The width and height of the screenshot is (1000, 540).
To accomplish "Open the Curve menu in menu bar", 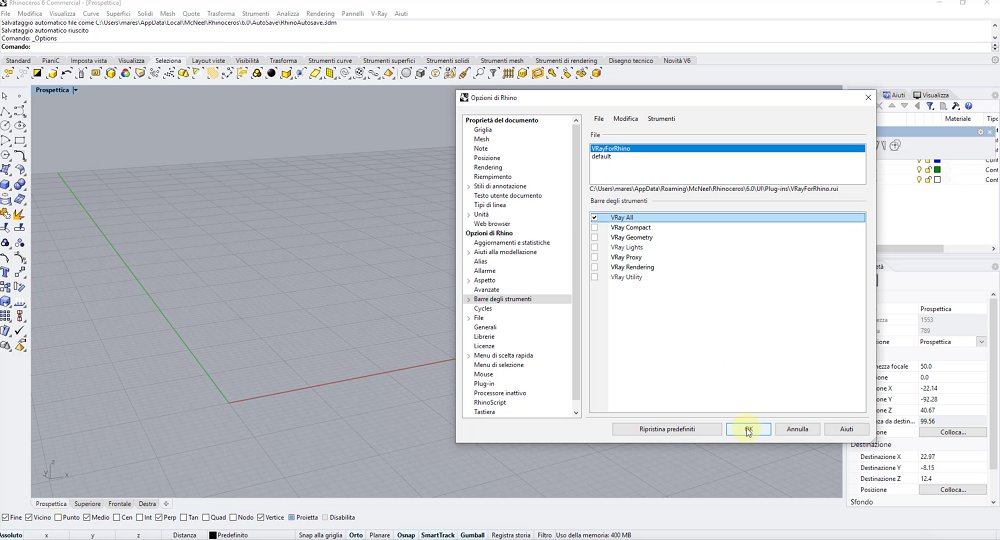I will point(91,13).
